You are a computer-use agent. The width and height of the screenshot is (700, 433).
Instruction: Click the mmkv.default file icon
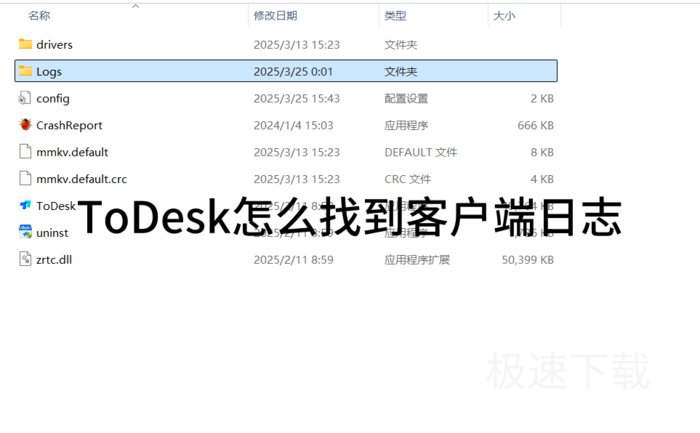pyautogui.click(x=25, y=152)
